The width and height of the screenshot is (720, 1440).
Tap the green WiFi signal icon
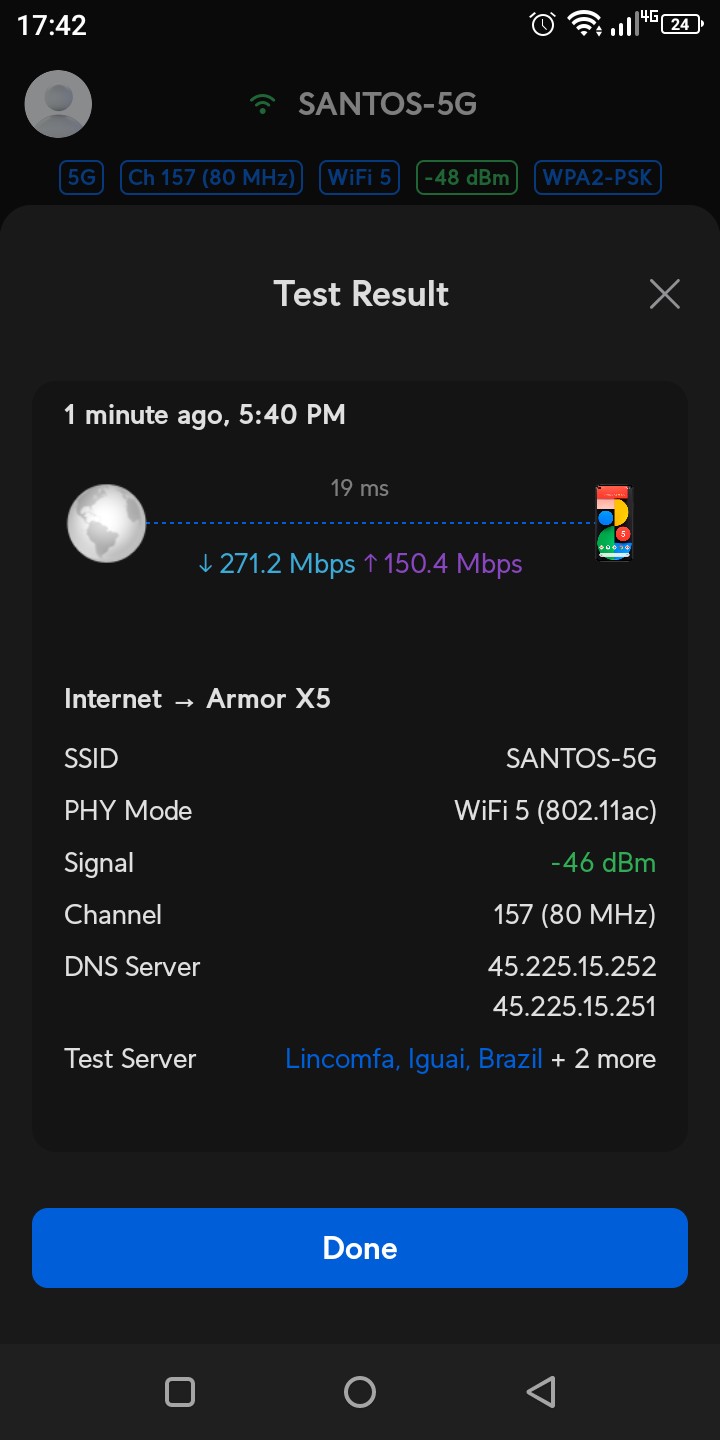[x=263, y=104]
